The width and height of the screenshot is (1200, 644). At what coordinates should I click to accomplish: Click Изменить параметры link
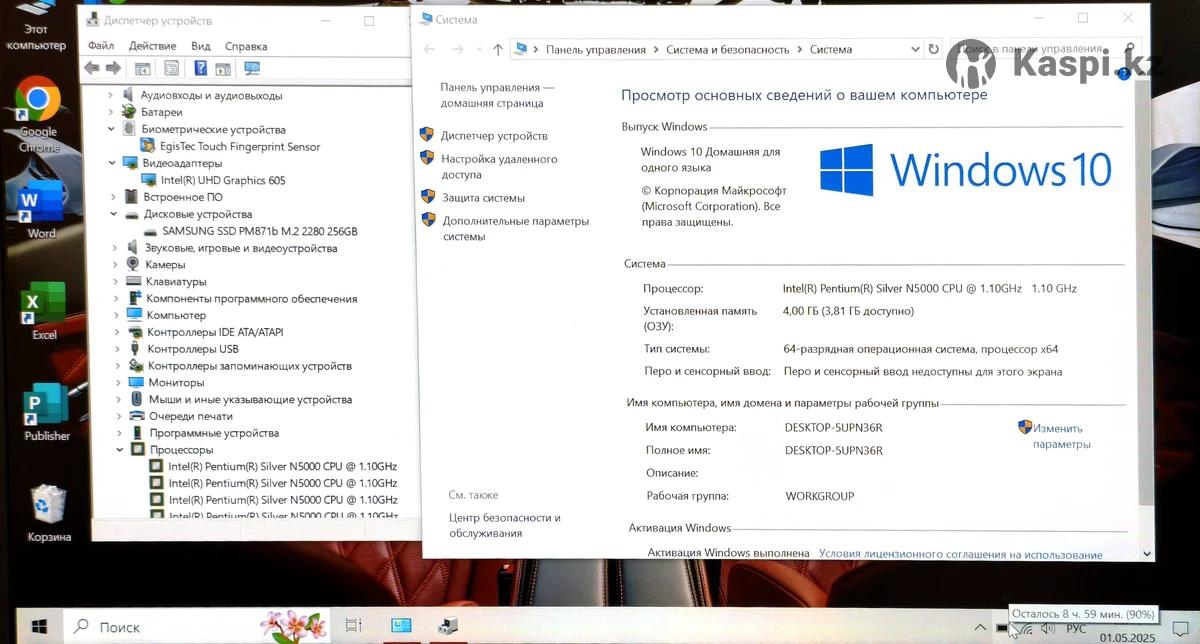[x=1062, y=436]
